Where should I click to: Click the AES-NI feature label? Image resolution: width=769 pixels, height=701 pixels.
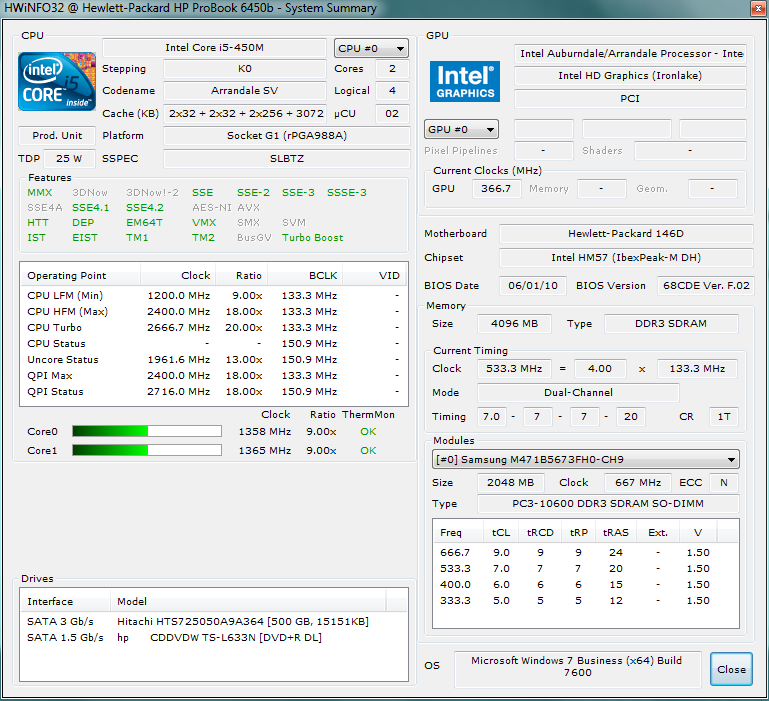(x=211, y=208)
